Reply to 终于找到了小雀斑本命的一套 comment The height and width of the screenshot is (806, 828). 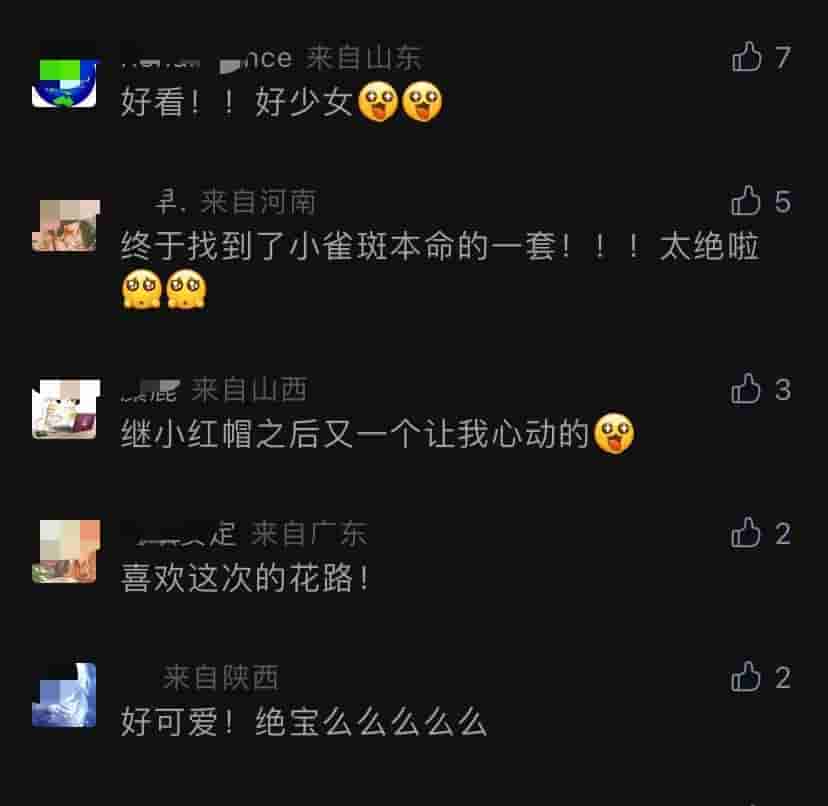point(440,268)
